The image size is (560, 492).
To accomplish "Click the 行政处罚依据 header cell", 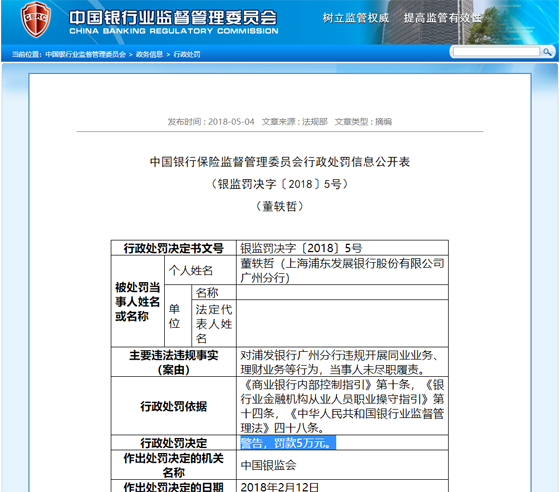I will (x=174, y=406).
